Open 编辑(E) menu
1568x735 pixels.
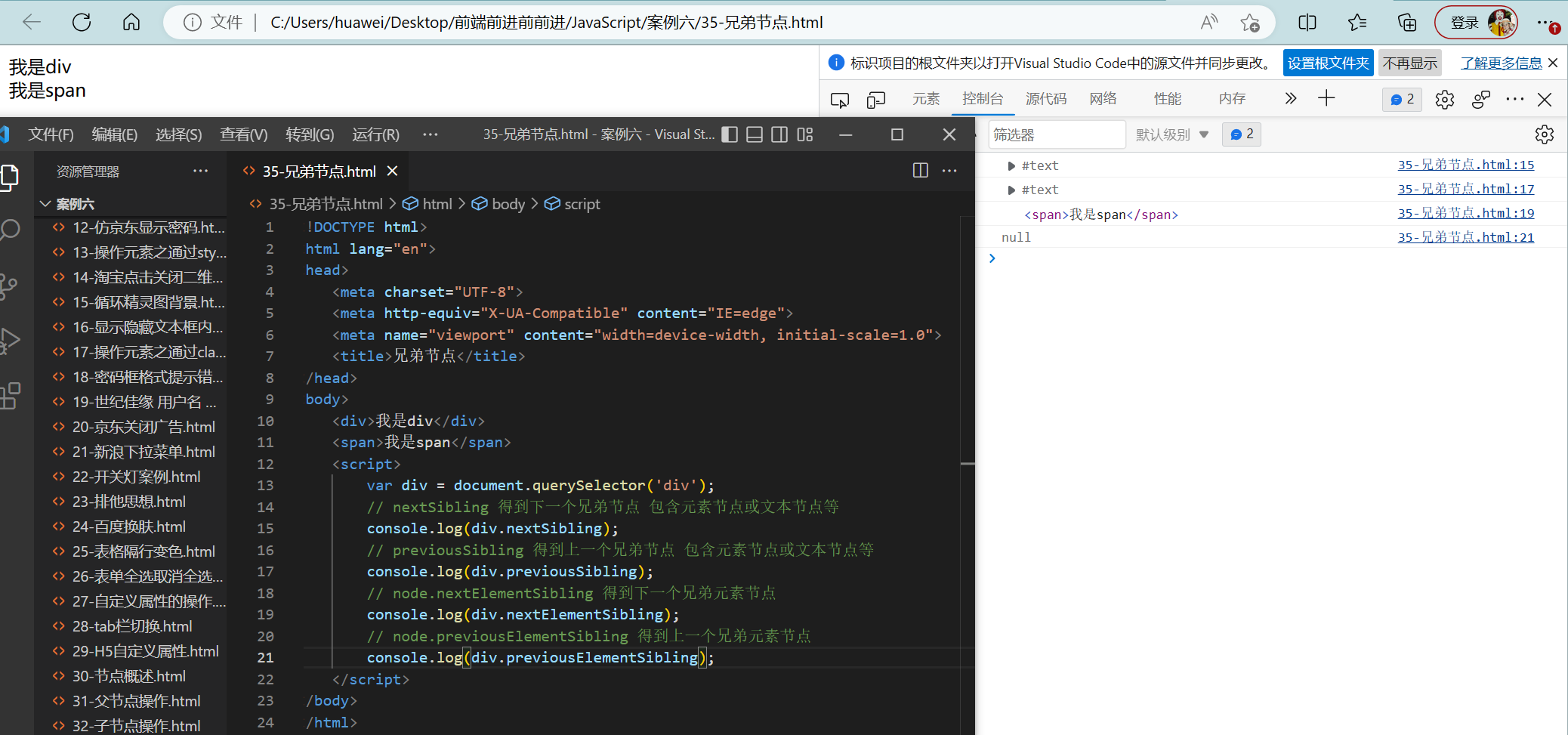click(x=115, y=134)
